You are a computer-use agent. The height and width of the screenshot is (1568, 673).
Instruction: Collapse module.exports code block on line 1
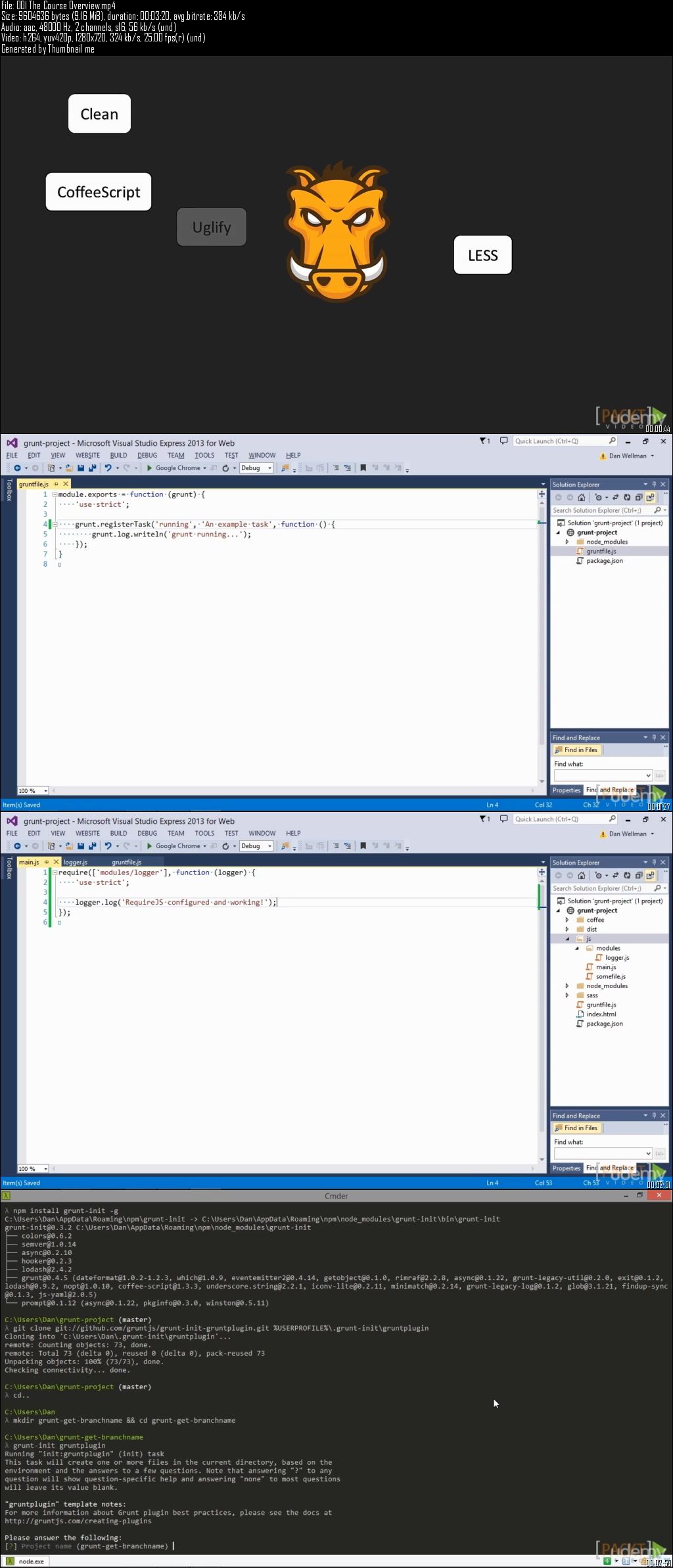55,494
